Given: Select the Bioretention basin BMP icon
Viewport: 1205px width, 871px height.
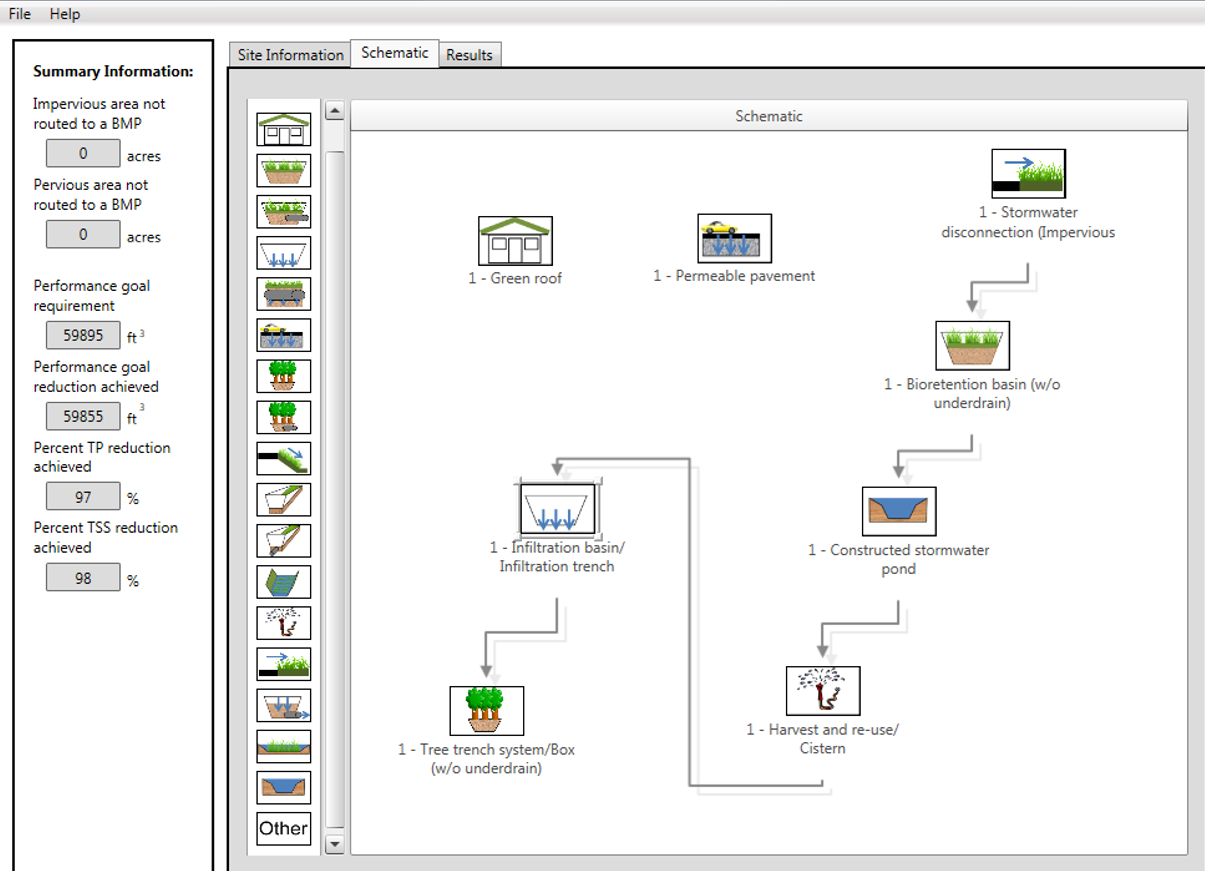Looking at the screenshot, I should [284, 170].
